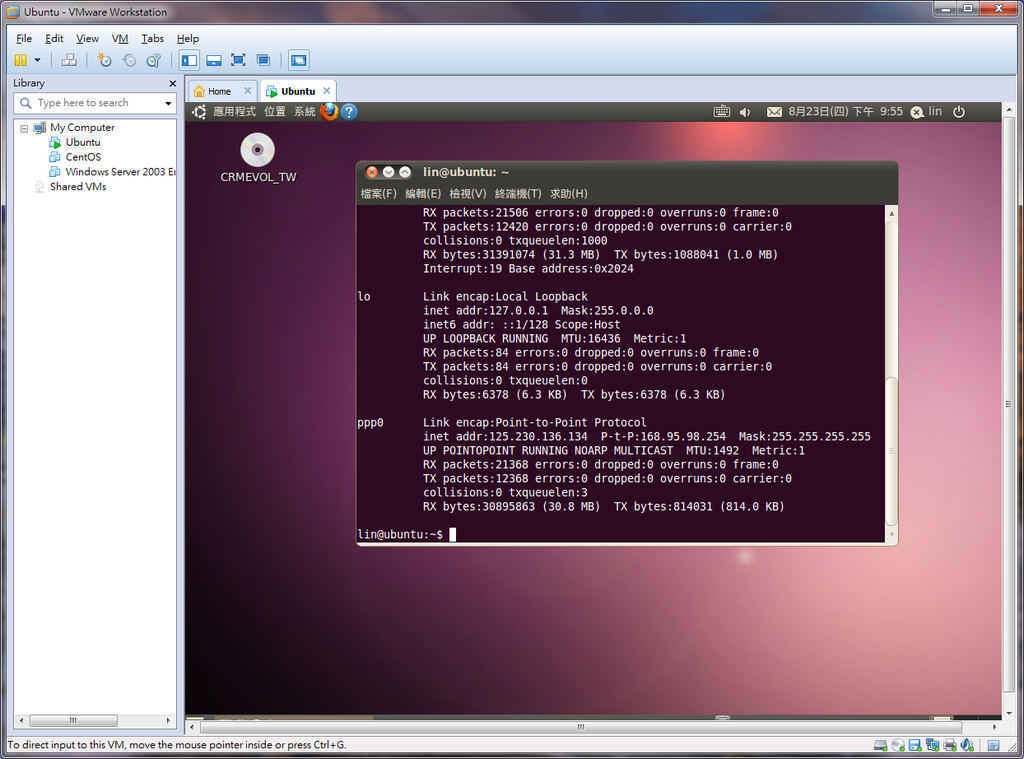Click the sound card status icon
Screen dimensions: 1024x759
[968, 745]
